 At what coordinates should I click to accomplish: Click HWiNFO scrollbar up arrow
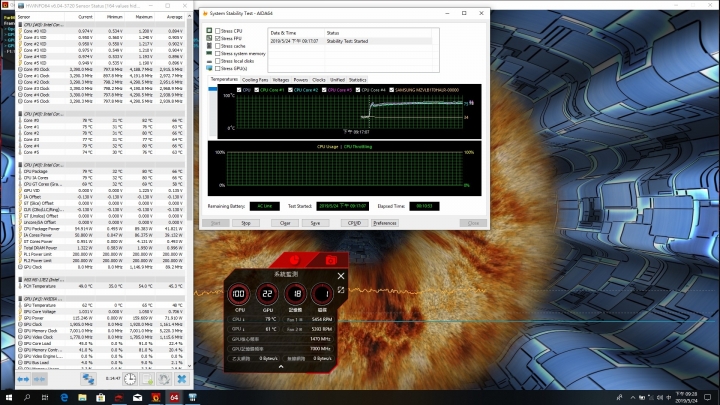tap(190, 17)
